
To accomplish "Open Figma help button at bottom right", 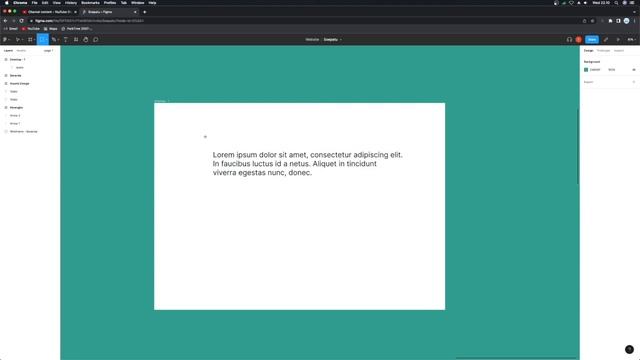I will coord(629,349).
